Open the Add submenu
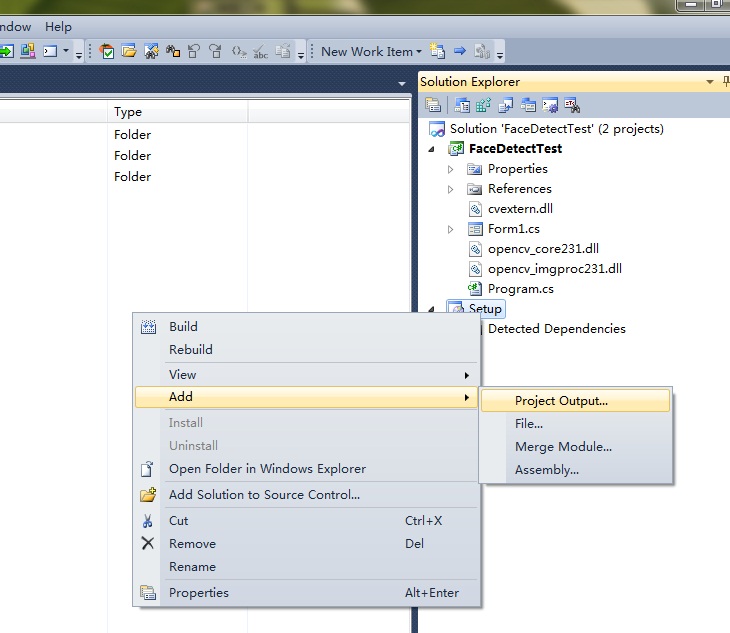This screenshot has height=633, width=730. click(x=306, y=397)
